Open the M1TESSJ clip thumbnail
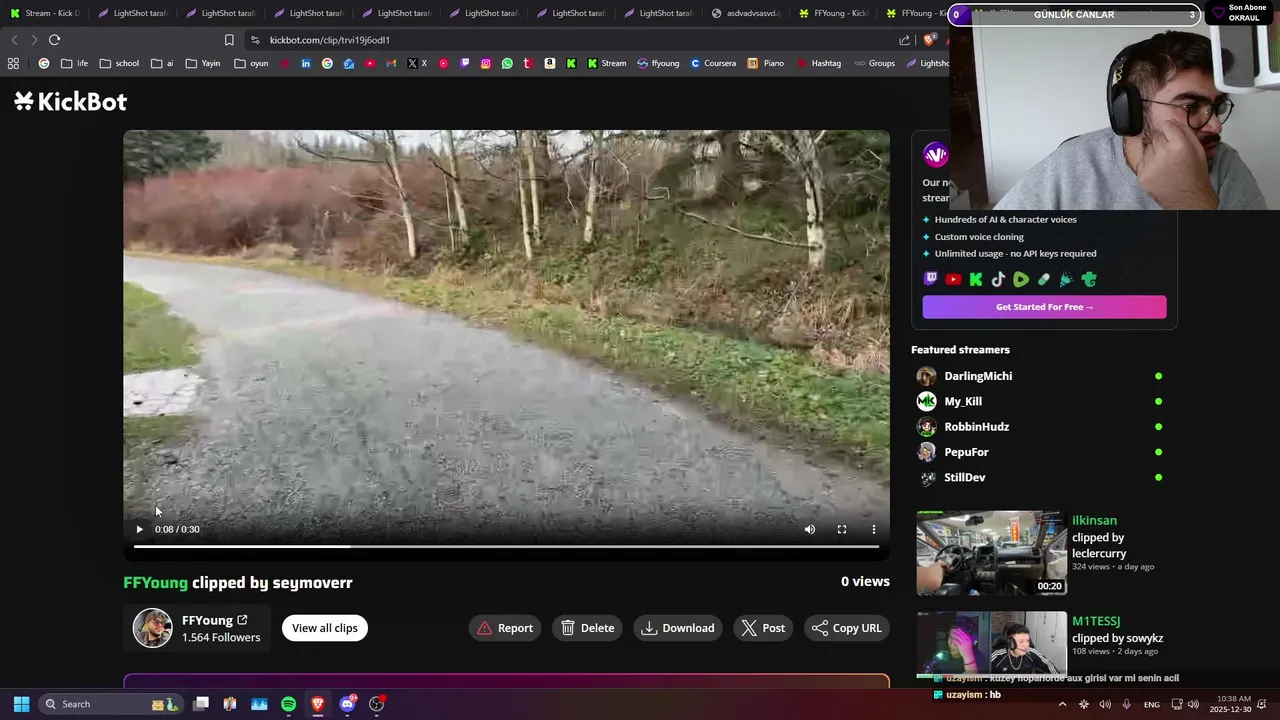Viewport: 1280px width, 720px height. (x=991, y=646)
